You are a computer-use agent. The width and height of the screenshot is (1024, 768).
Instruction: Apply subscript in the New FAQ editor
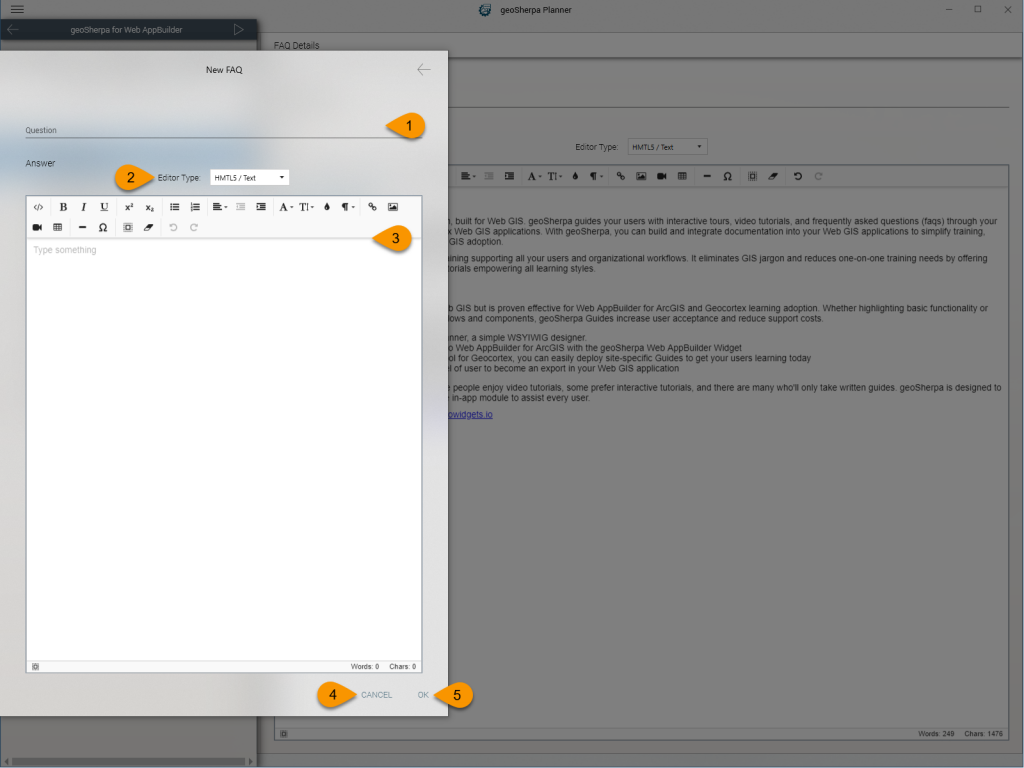pyautogui.click(x=150, y=207)
